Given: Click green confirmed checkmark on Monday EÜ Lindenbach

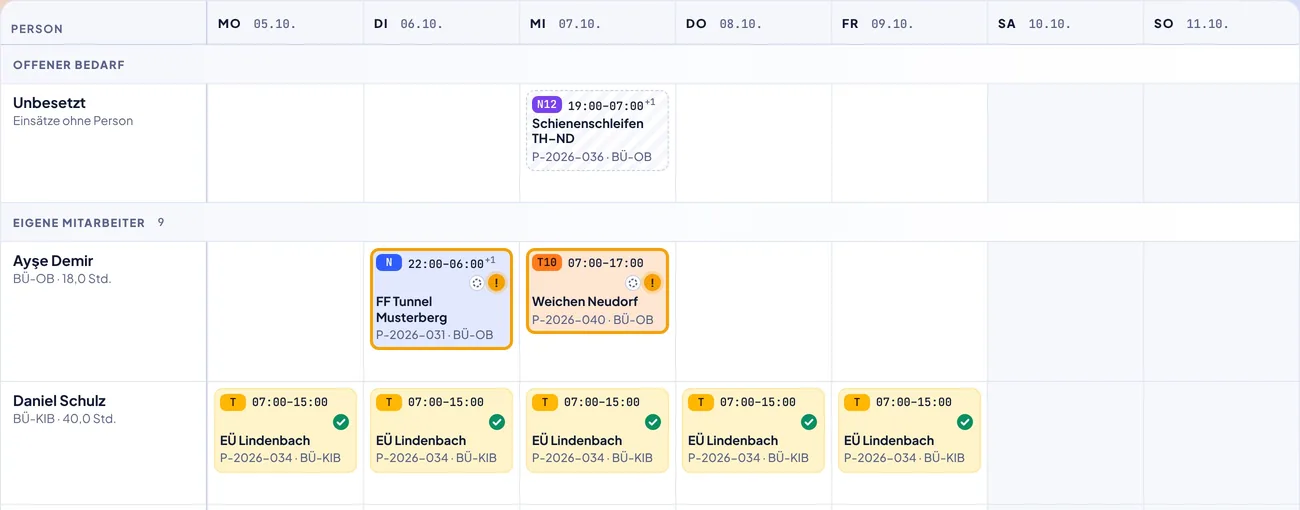Looking at the screenshot, I should [341, 422].
